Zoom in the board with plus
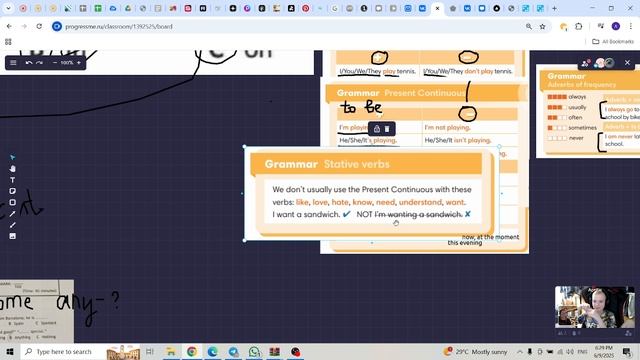 (x=79, y=62)
